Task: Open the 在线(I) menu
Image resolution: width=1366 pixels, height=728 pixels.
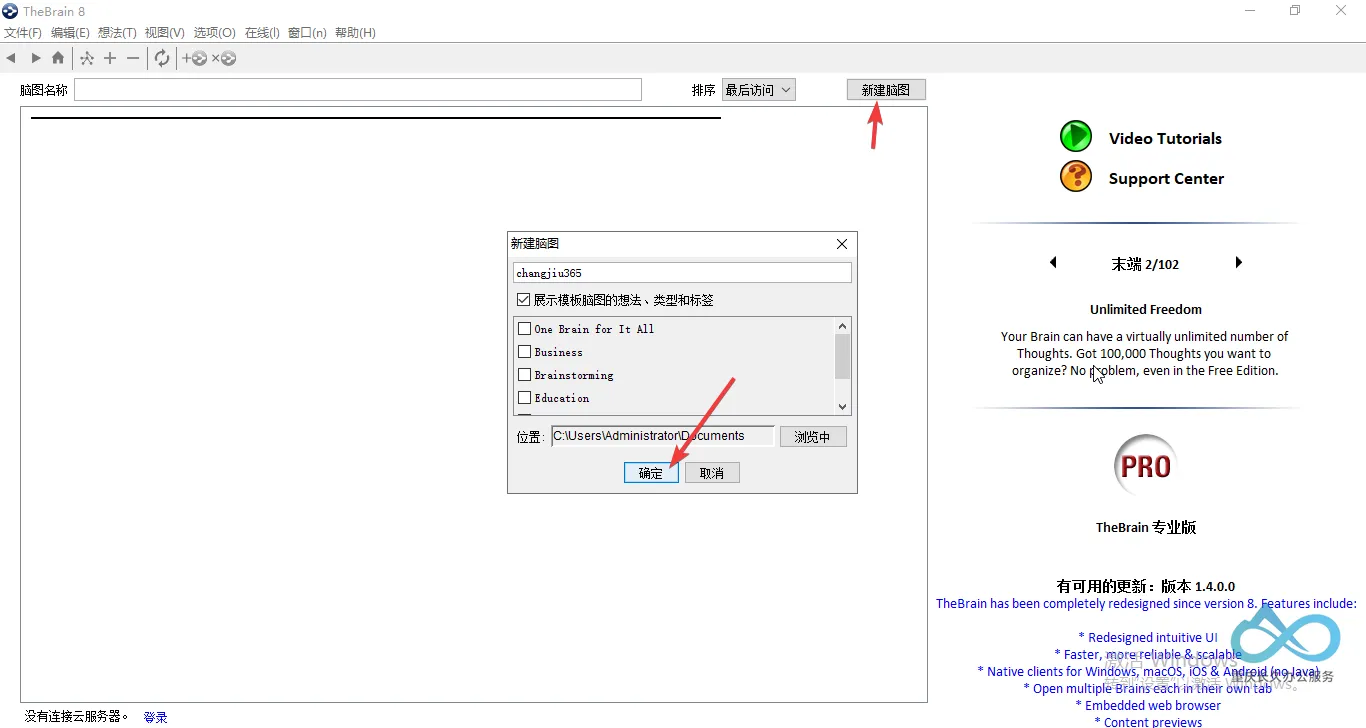Action: click(x=262, y=33)
